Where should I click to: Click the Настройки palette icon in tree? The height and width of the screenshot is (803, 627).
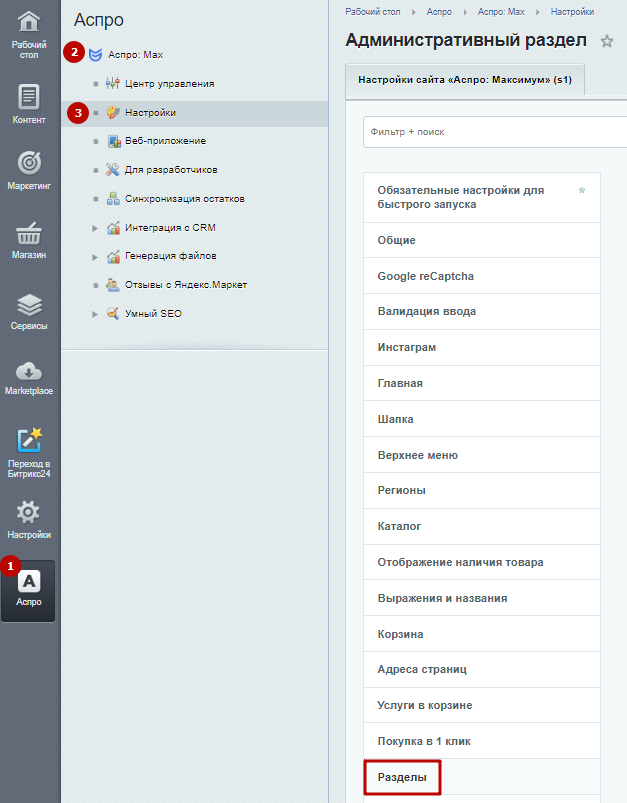click(113, 113)
